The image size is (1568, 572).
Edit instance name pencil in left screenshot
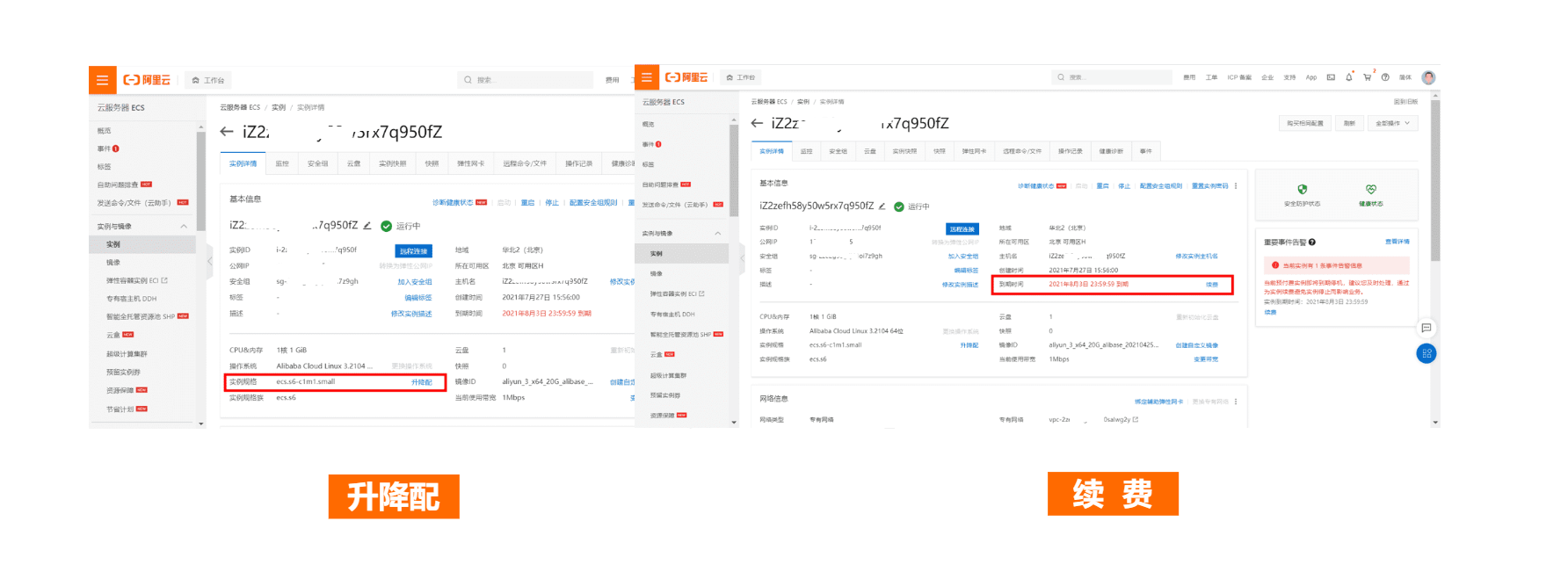[x=367, y=225]
